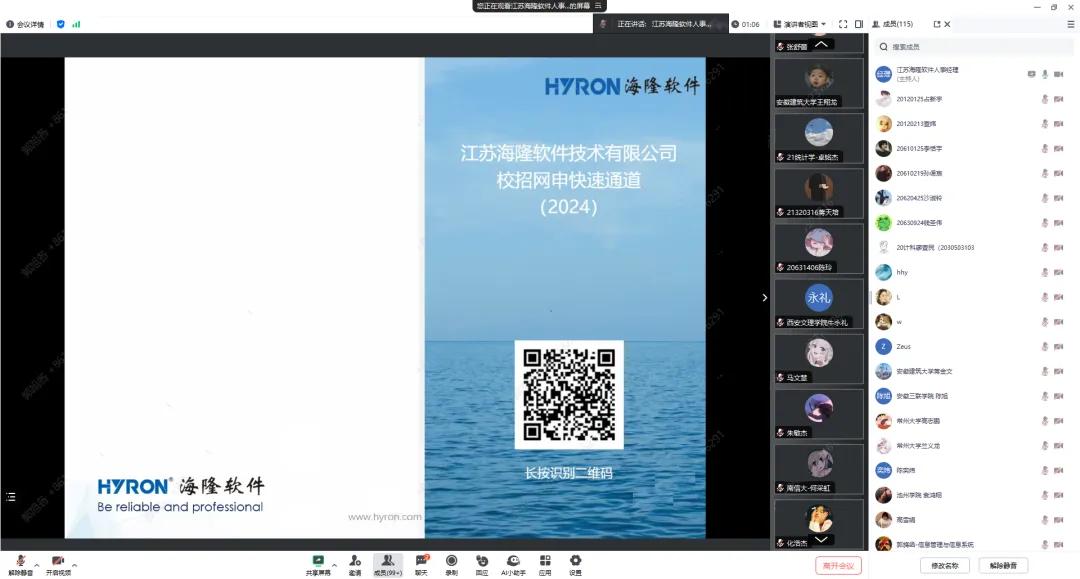1080x579 pixels.
Task: Pop out the members panel
Action: [937, 24]
